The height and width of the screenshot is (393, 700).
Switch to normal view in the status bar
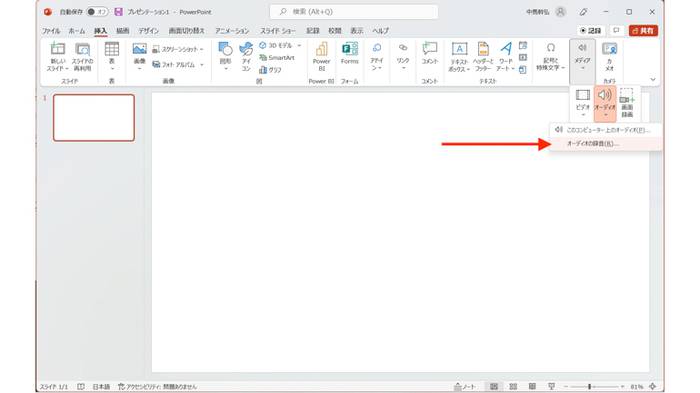click(x=494, y=386)
